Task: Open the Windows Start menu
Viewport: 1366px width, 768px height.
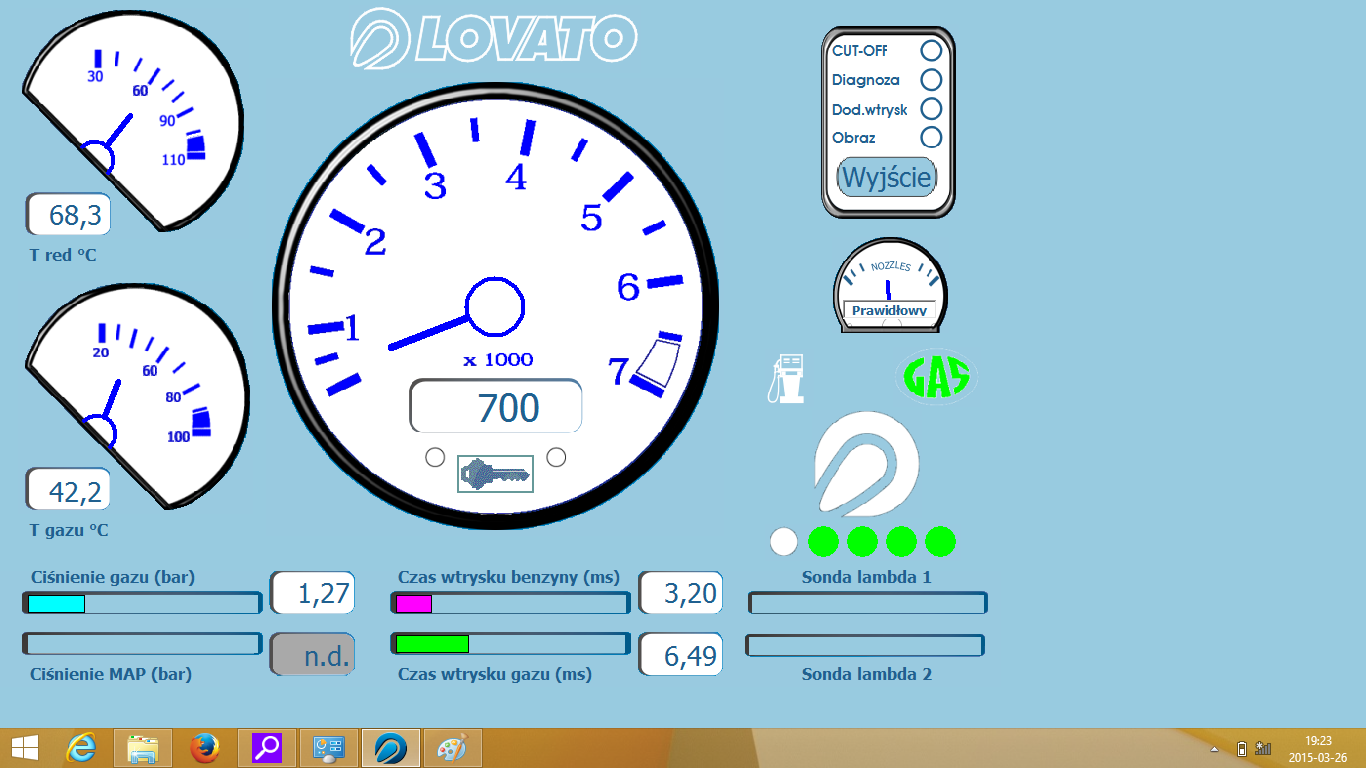Action: tap(25, 748)
